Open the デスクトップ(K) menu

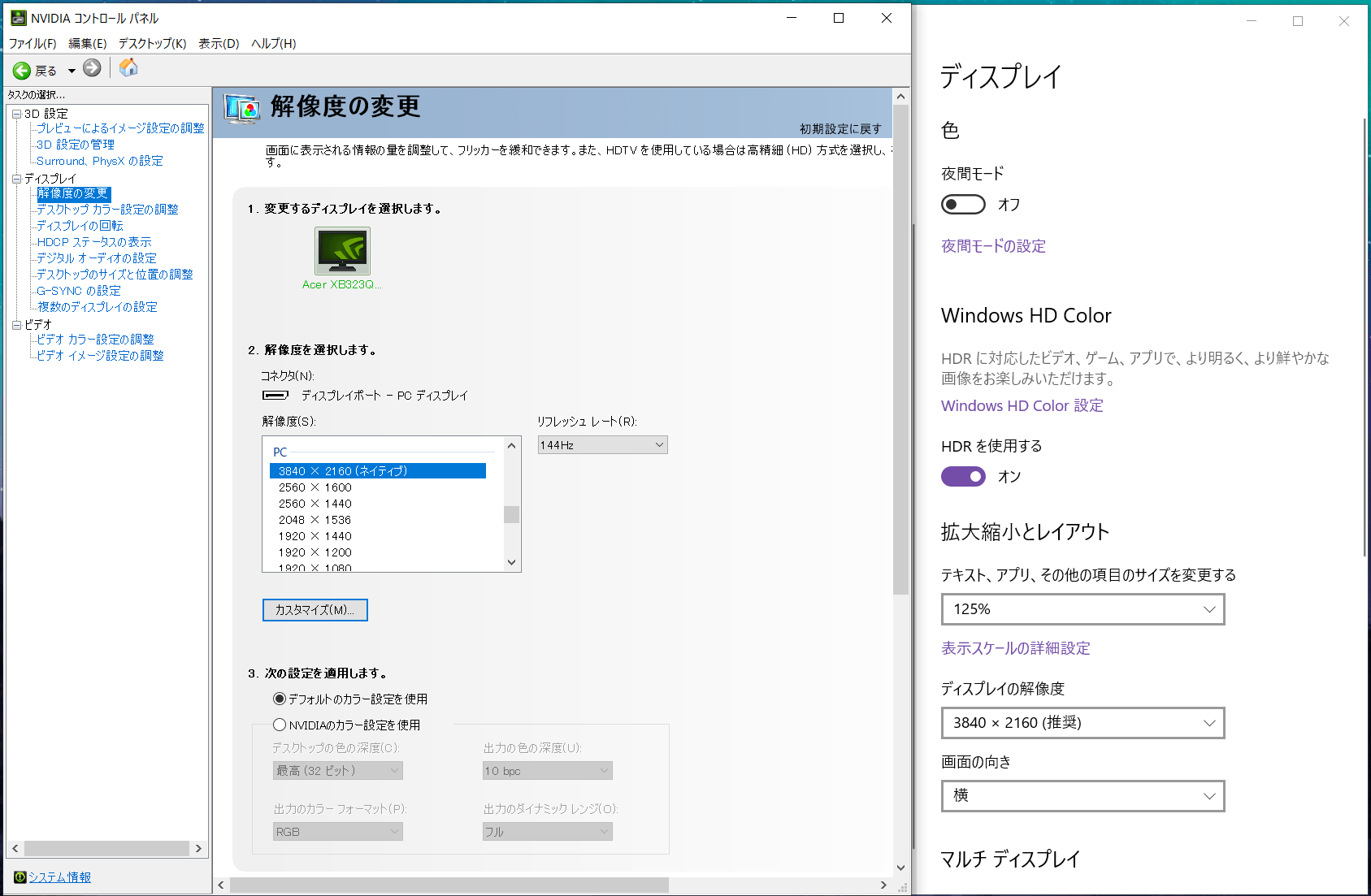point(152,44)
